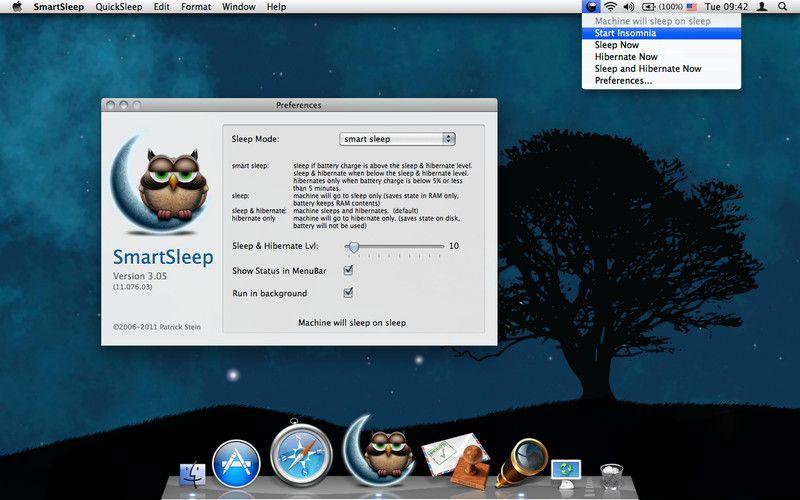The width and height of the screenshot is (800, 500).
Task: Open the SmartSleep application menu
Action: click(x=59, y=7)
